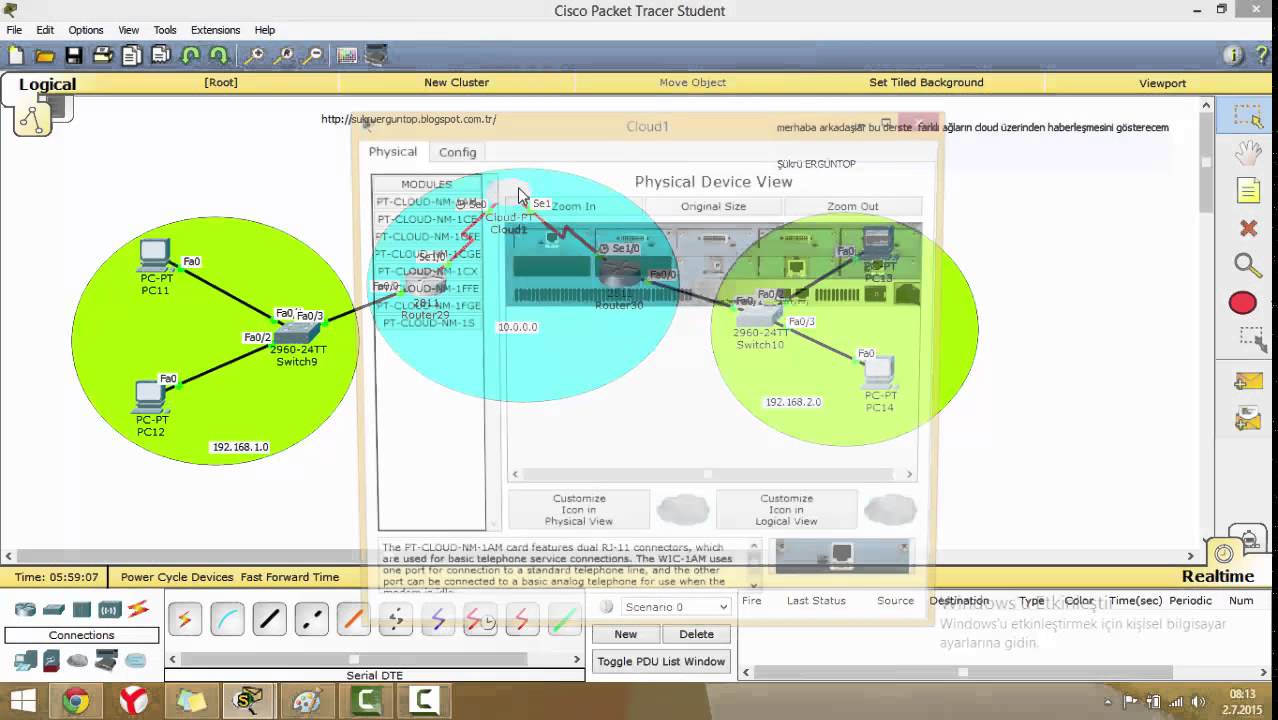Screen dimensions: 1278x720
Task: Activate the Select tool in right sidebar
Action: tap(1247, 117)
